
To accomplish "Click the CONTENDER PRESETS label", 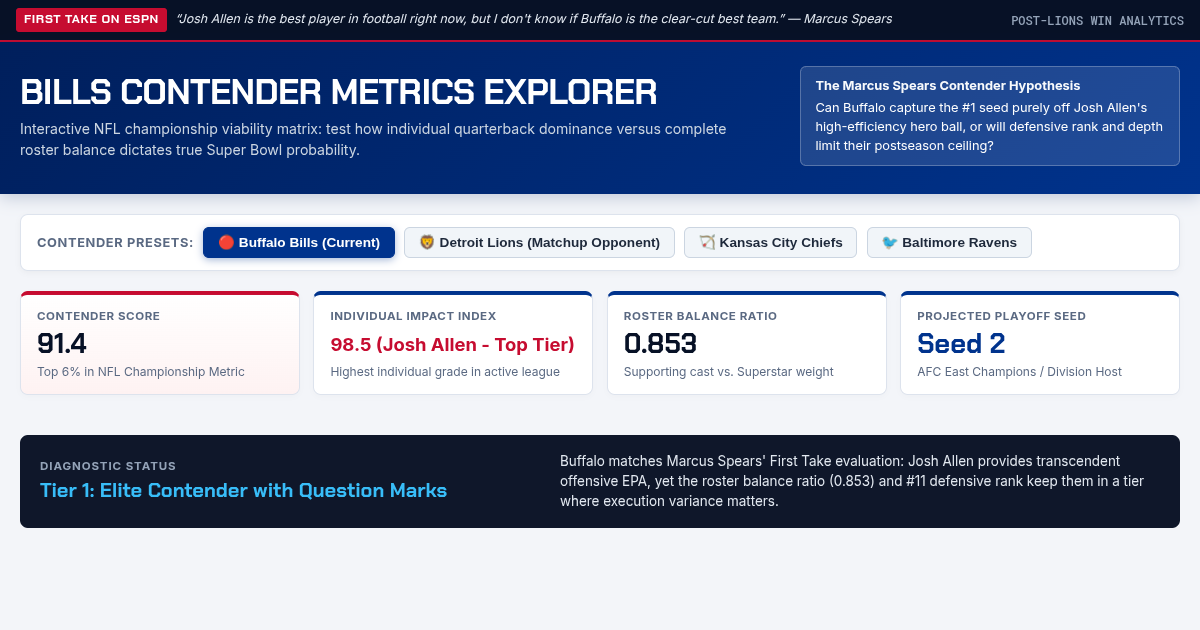I will coord(115,242).
